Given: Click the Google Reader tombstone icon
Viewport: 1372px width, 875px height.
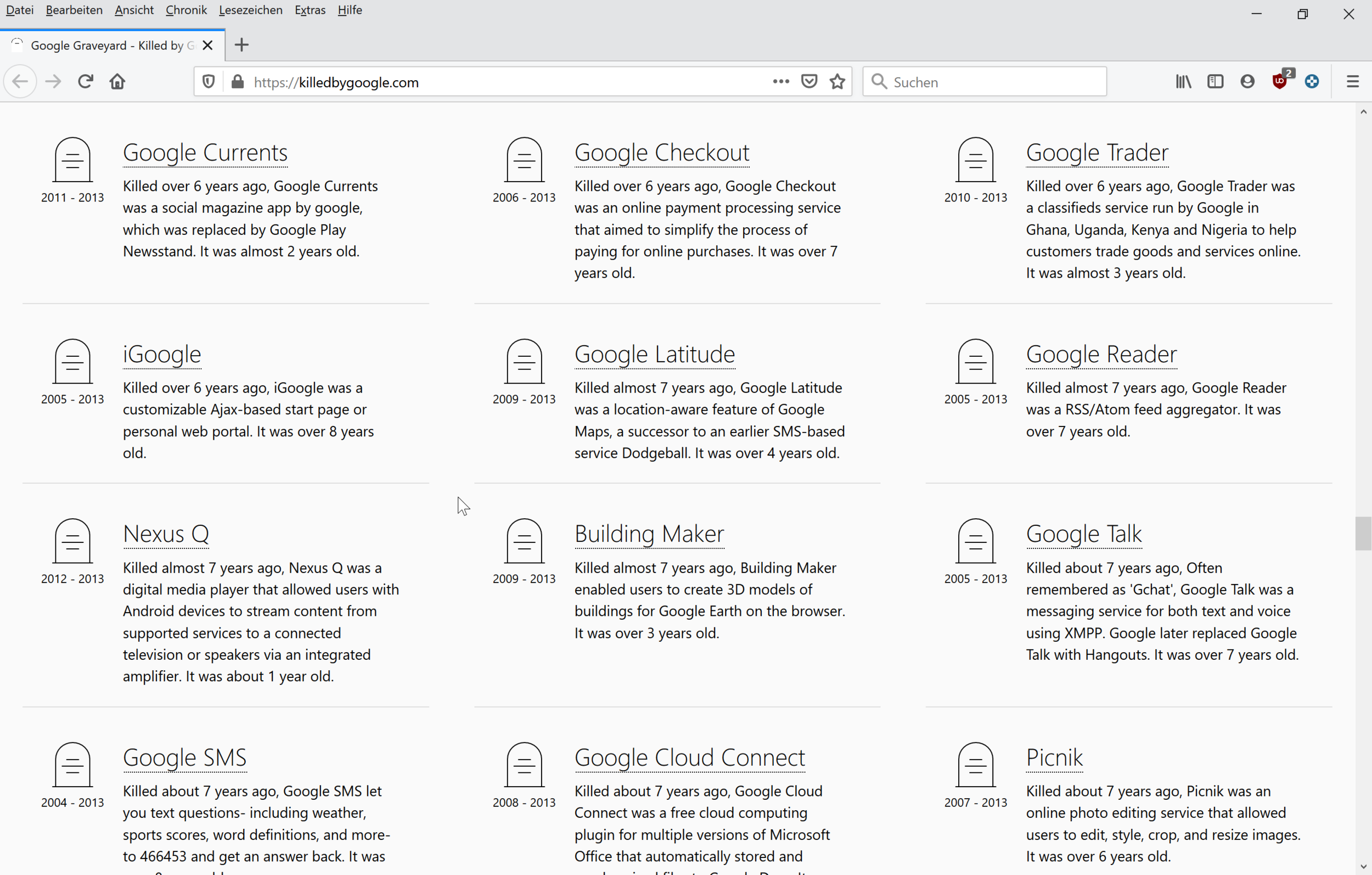Looking at the screenshot, I should [x=975, y=361].
